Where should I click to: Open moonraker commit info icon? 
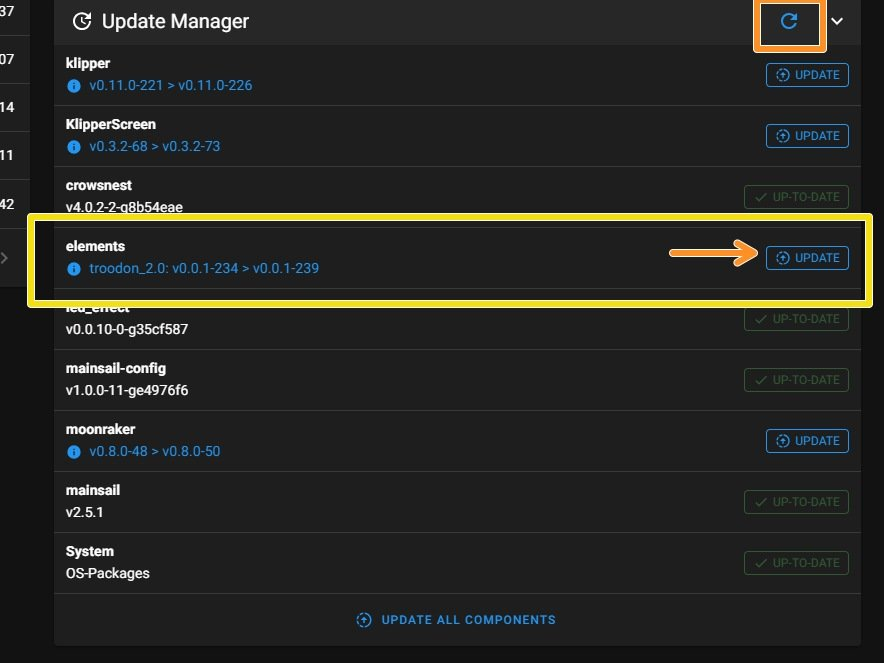[x=74, y=452]
